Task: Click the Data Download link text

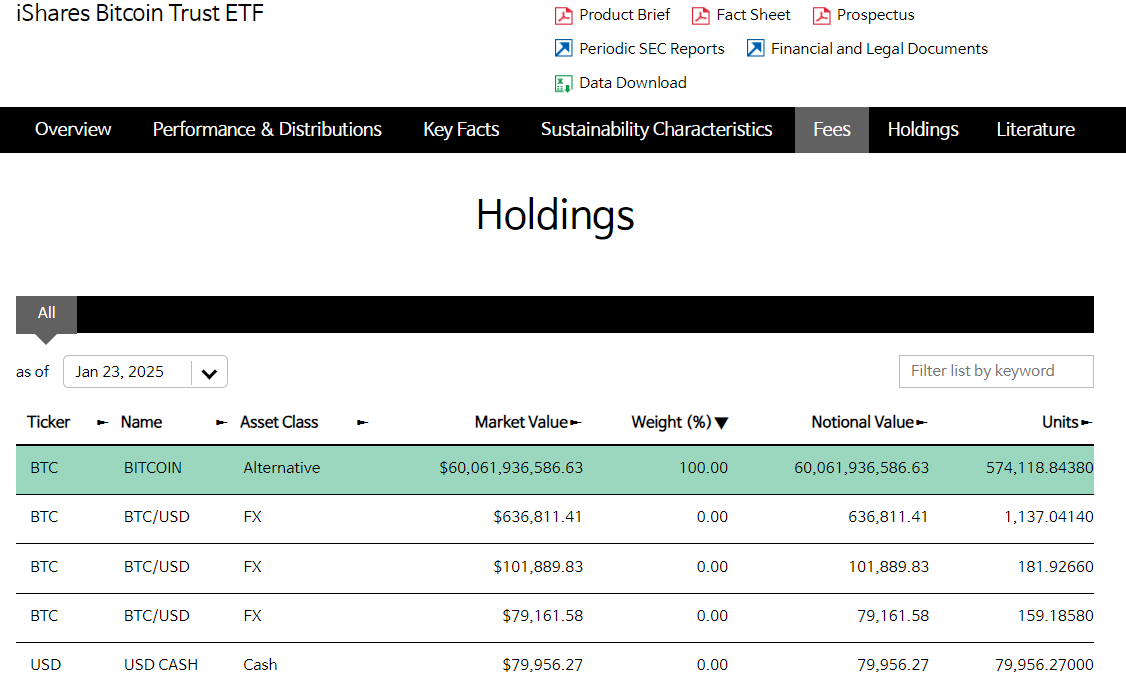Action: [632, 83]
